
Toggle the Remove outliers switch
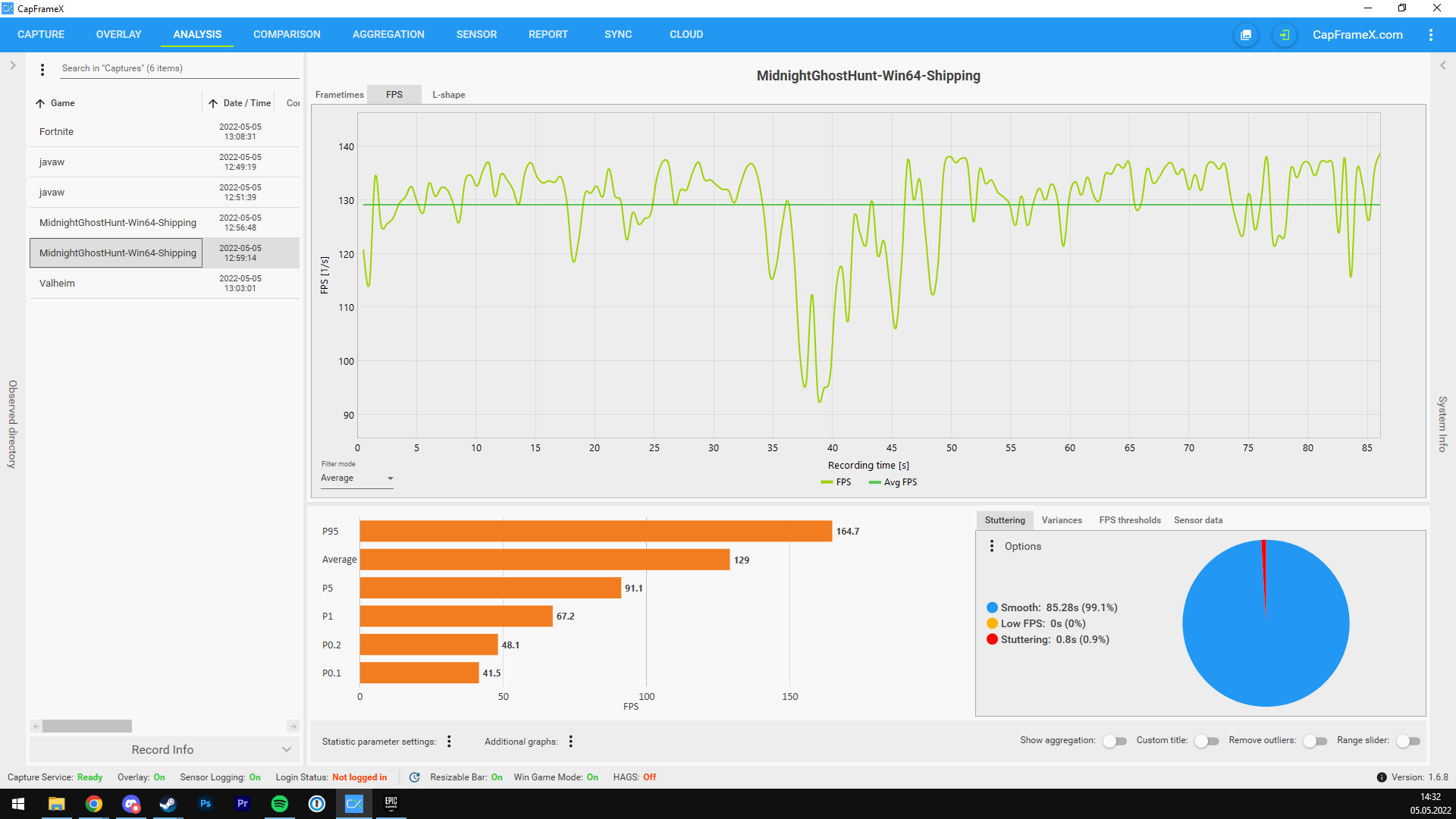click(x=1315, y=741)
